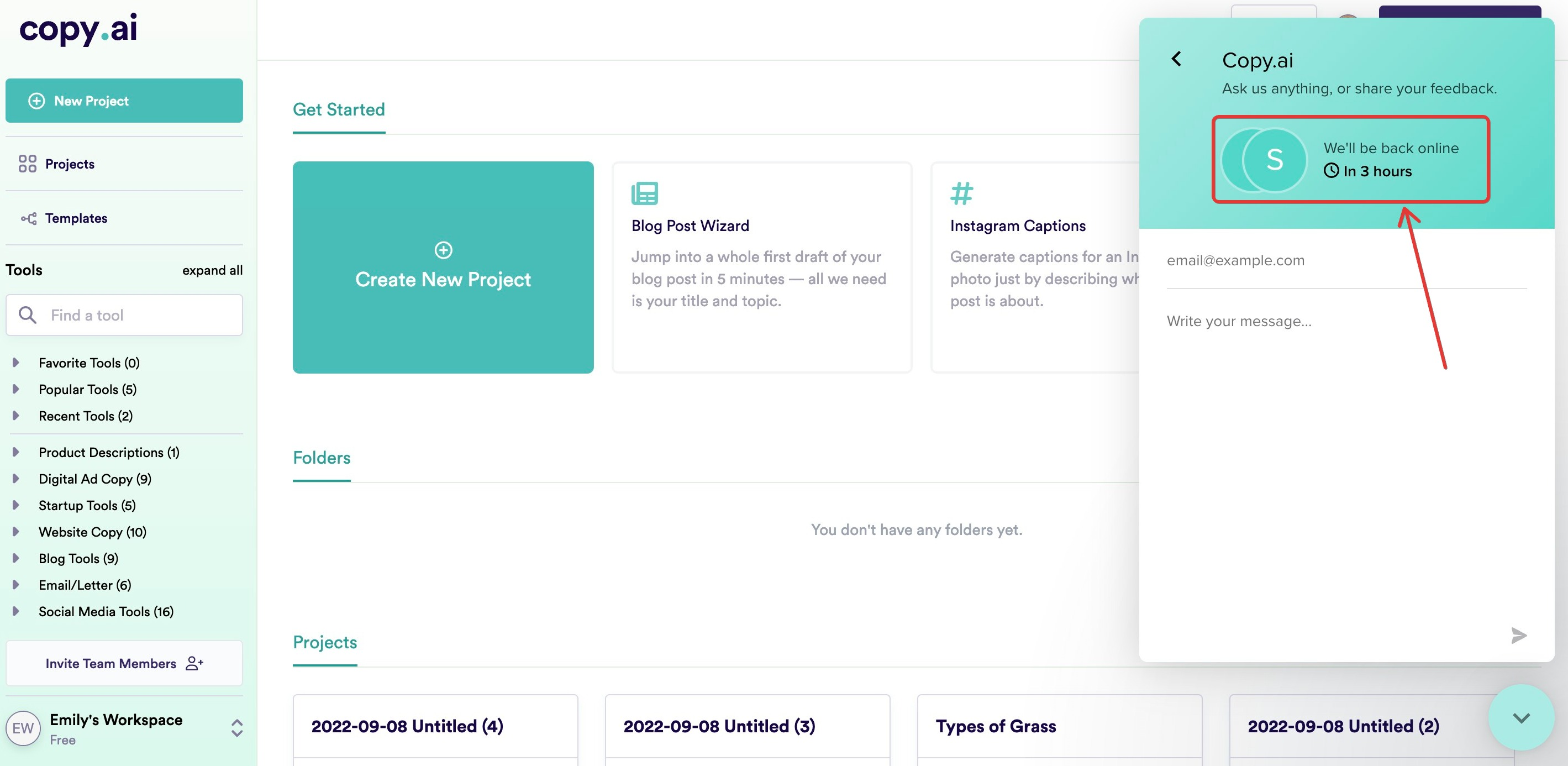Open the Projects sidebar item
Image resolution: width=1568 pixels, height=766 pixels.
[70, 164]
